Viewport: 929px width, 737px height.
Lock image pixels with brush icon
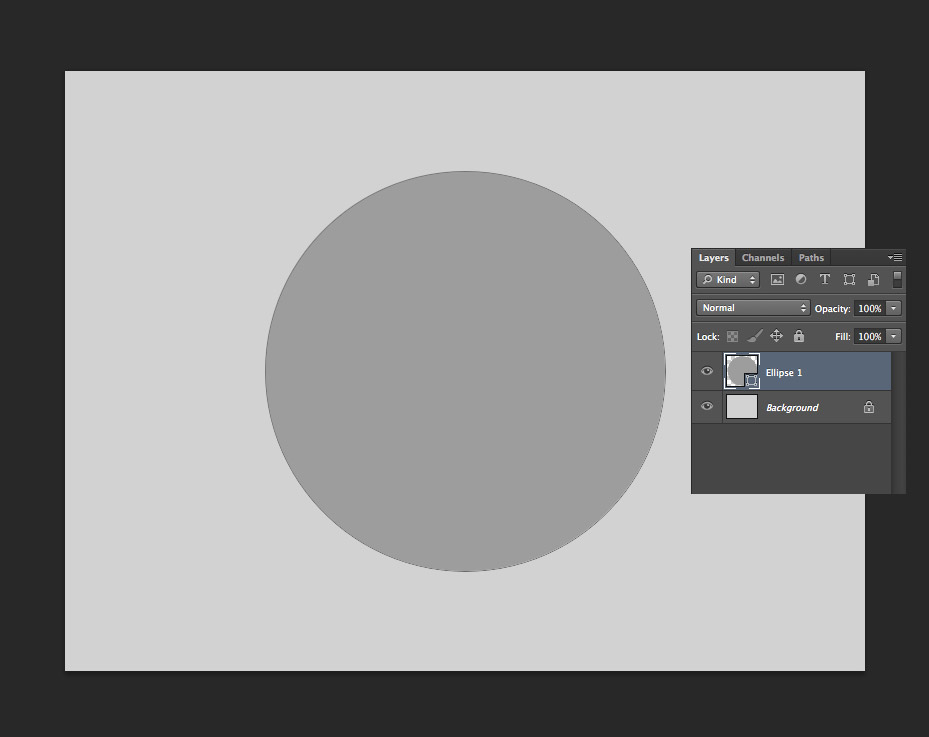(x=754, y=337)
